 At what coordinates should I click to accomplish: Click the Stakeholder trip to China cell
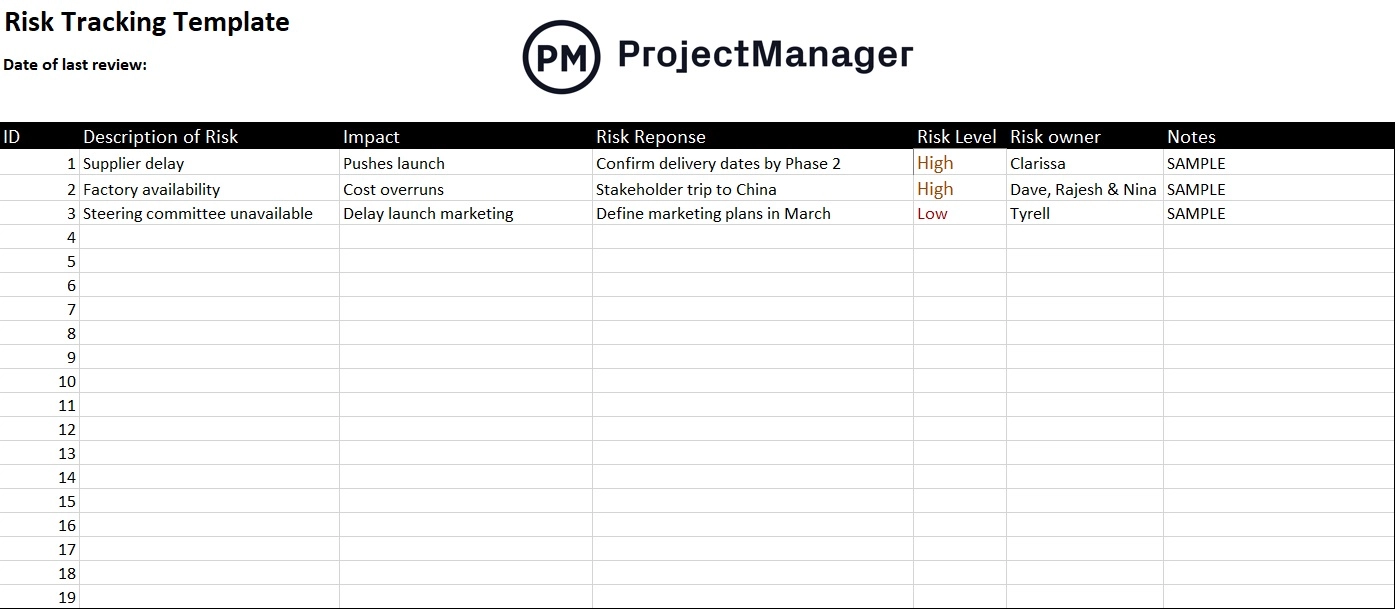pyautogui.click(x=686, y=189)
